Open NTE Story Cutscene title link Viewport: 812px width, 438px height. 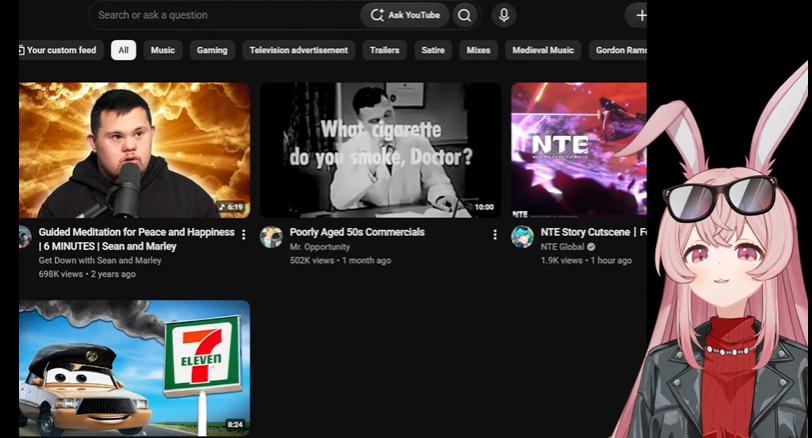[x=593, y=232]
